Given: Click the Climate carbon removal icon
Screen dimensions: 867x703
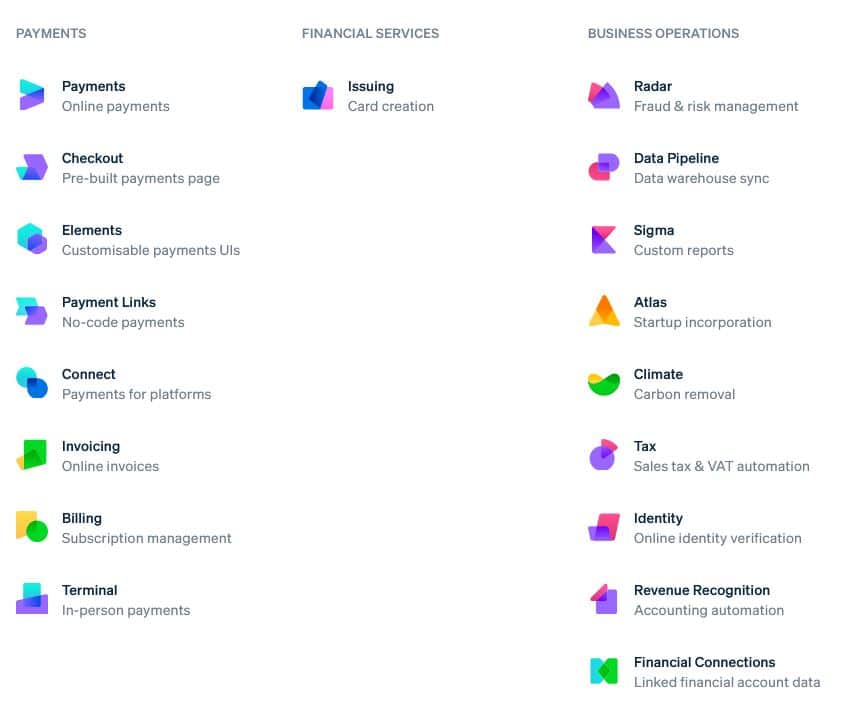Looking at the screenshot, I should (603, 383).
